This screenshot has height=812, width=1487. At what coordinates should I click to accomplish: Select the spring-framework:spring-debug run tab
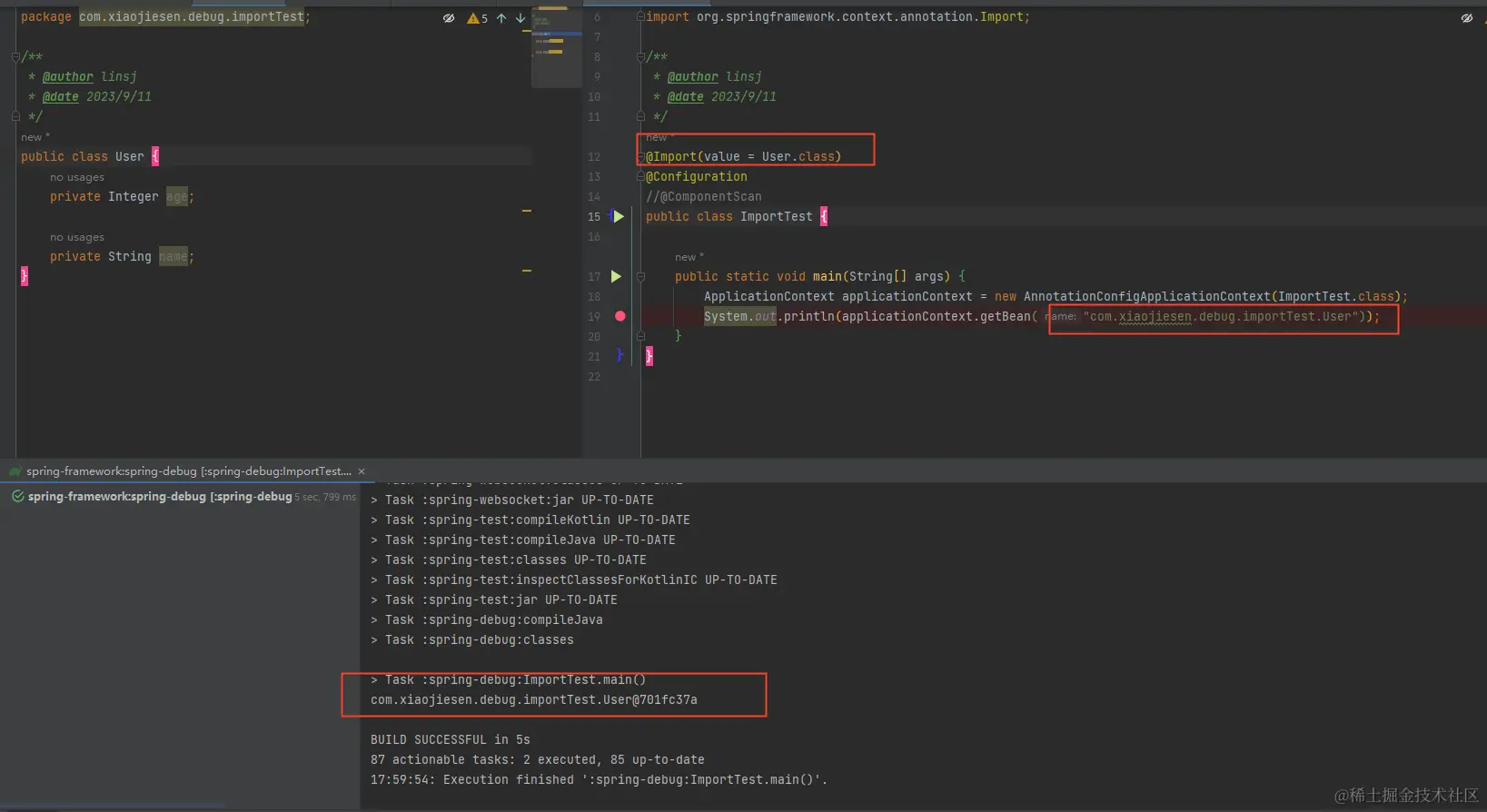188,471
